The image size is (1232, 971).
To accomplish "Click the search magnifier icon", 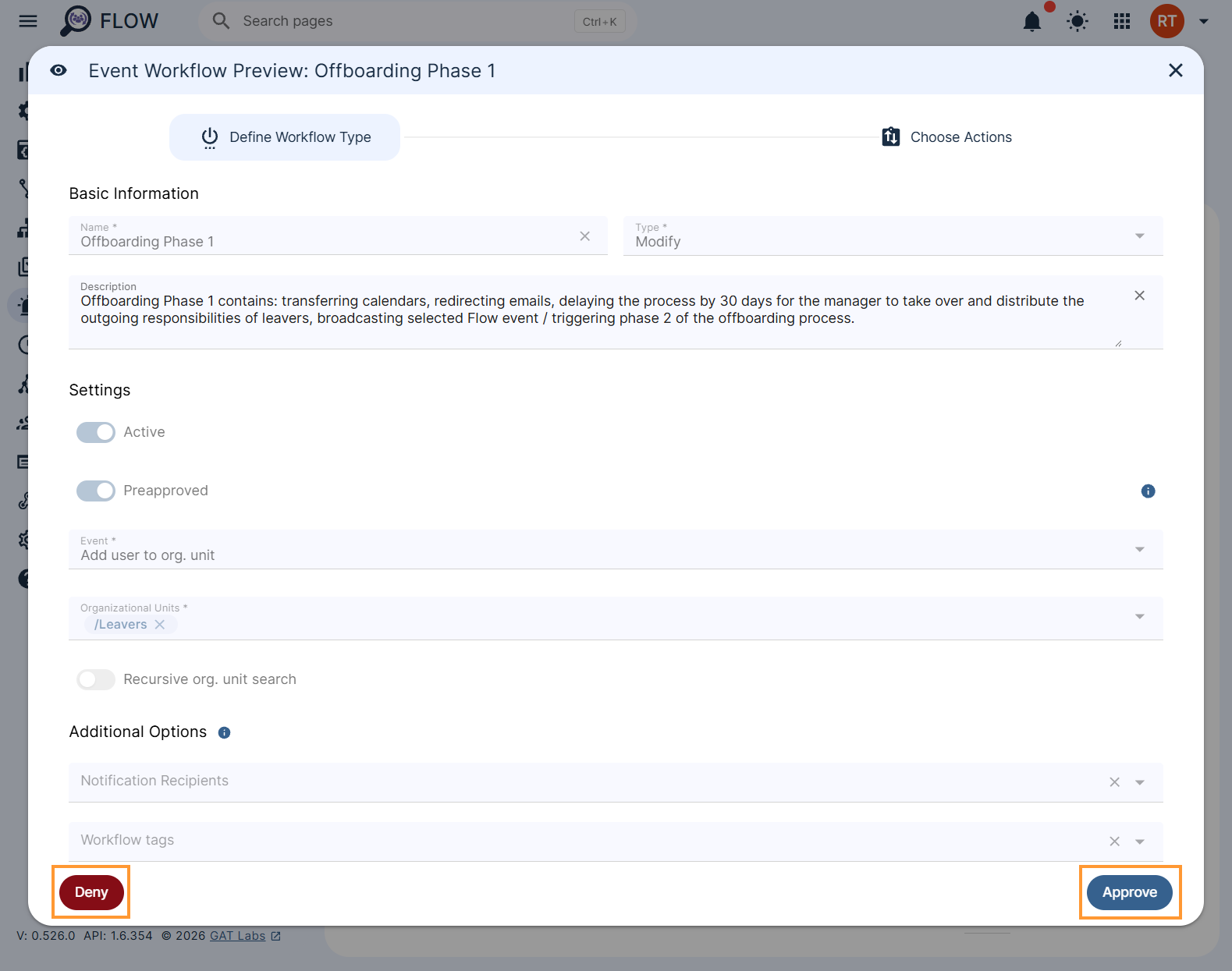I will [221, 21].
